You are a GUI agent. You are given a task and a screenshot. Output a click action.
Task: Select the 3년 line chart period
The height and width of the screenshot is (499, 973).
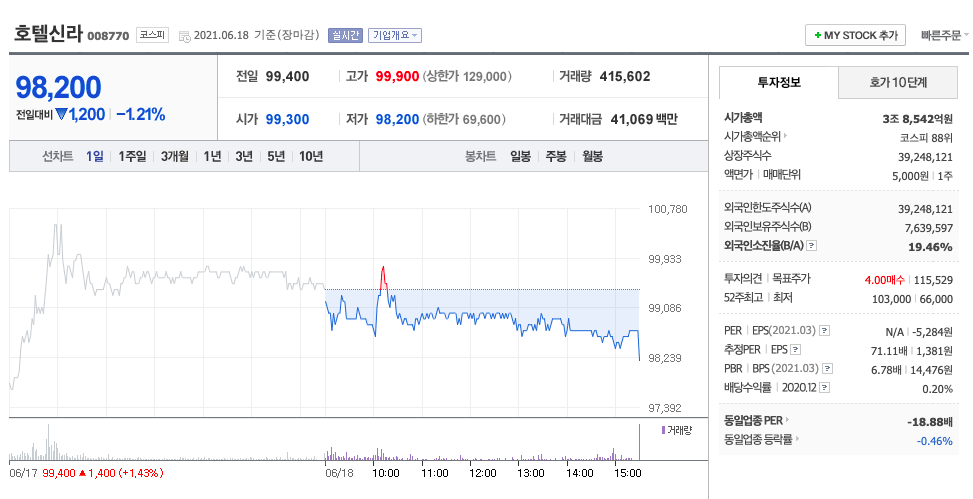[244, 156]
